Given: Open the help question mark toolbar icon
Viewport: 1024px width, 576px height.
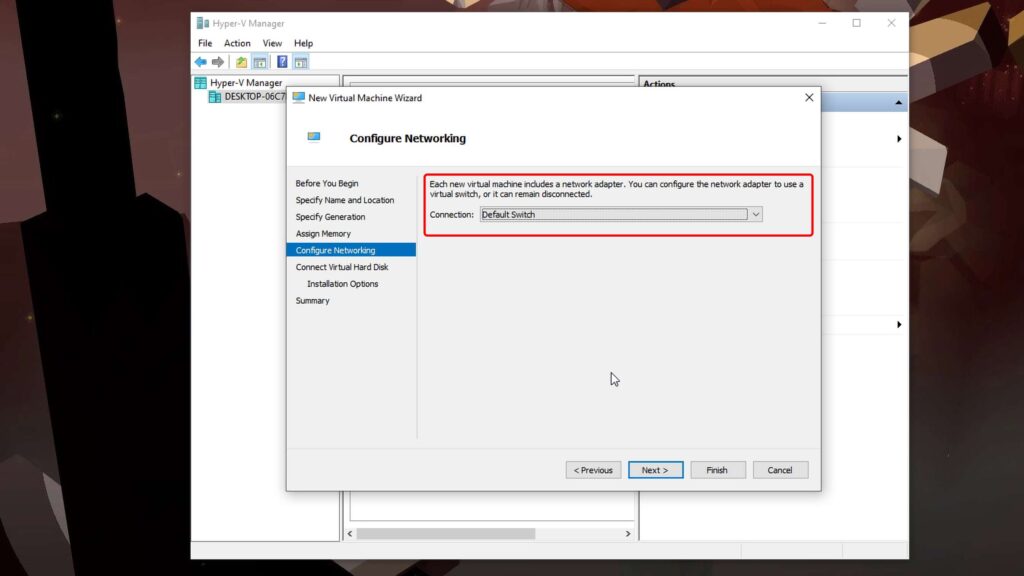Looking at the screenshot, I should (282, 62).
